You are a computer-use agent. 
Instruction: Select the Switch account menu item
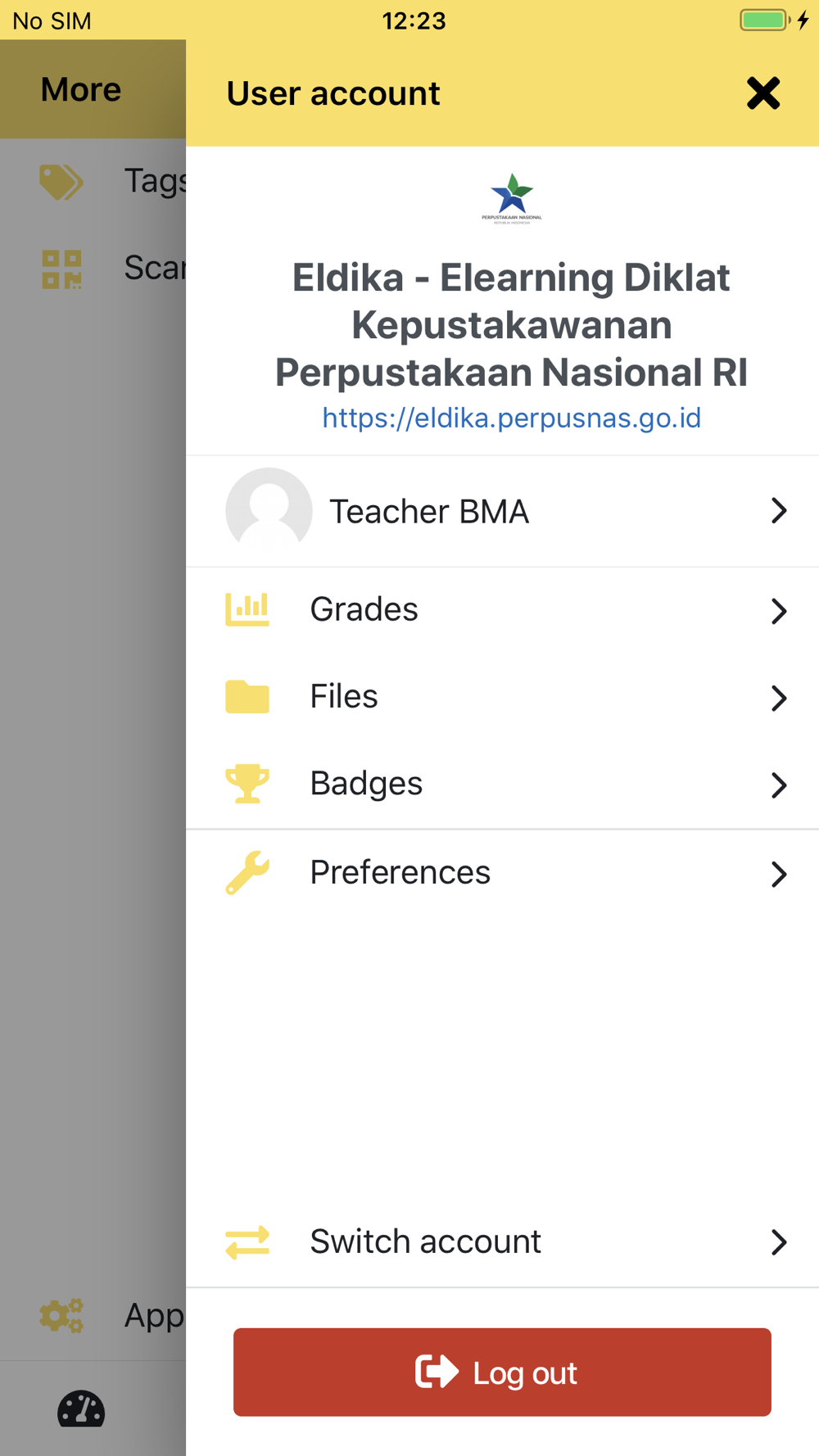coord(425,1241)
